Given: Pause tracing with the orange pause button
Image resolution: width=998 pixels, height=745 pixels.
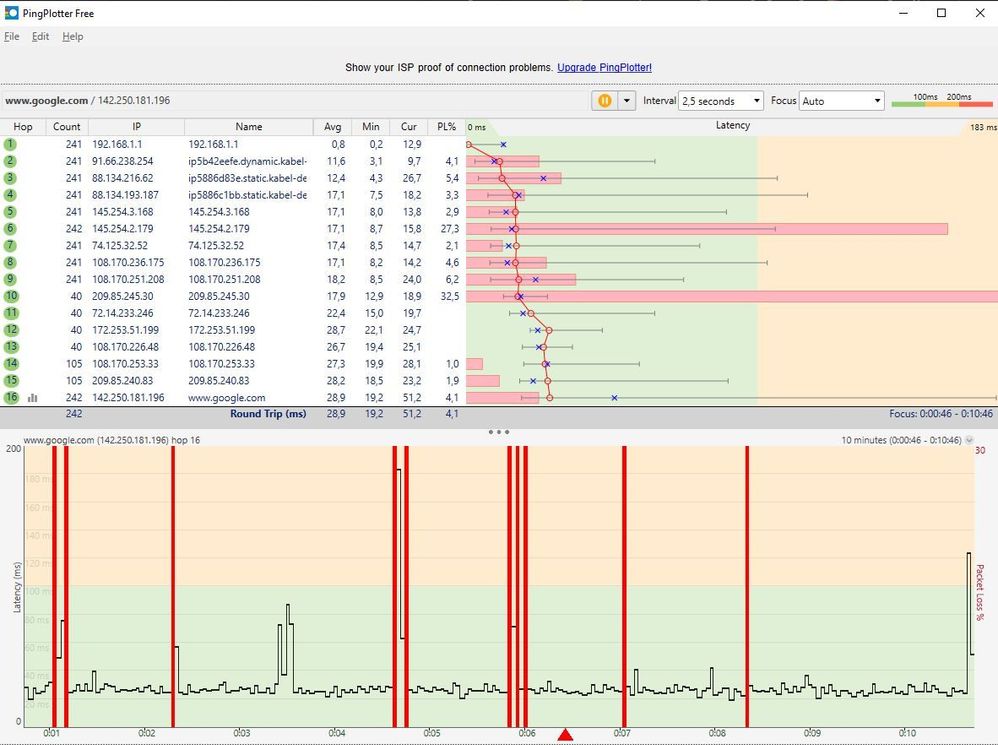Looking at the screenshot, I should click(605, 101).
